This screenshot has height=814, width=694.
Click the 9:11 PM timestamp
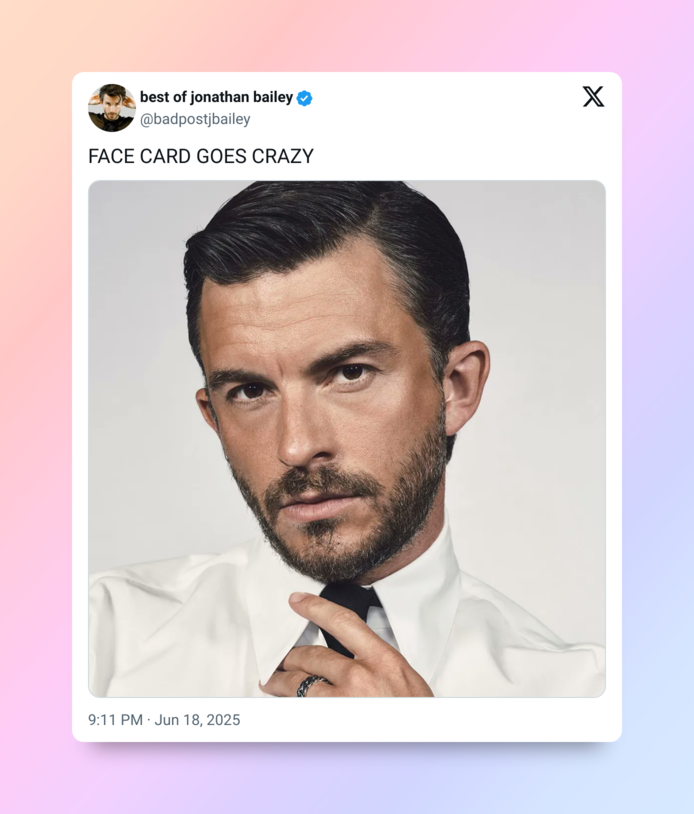point(115,720)
